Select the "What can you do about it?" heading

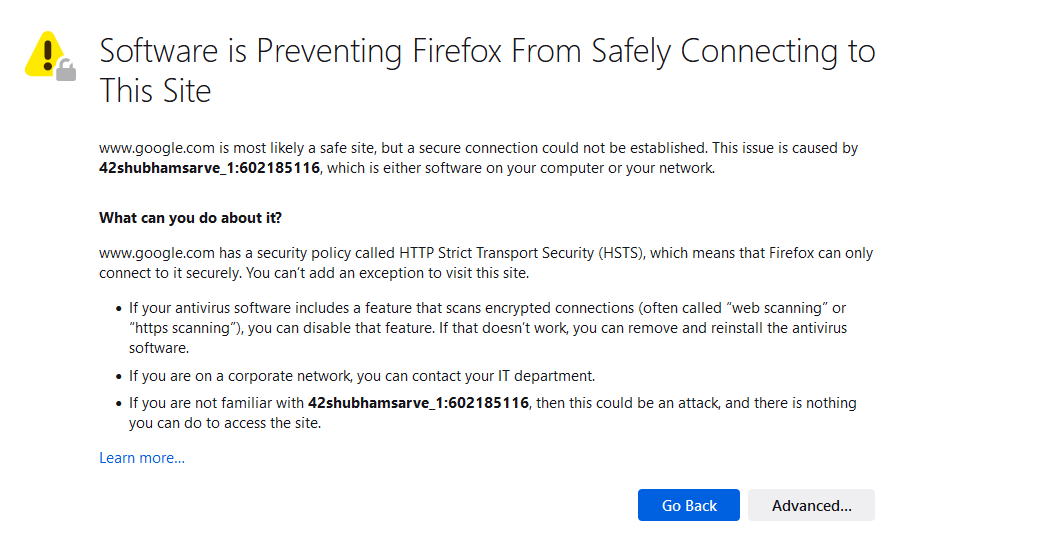point(190,218)
